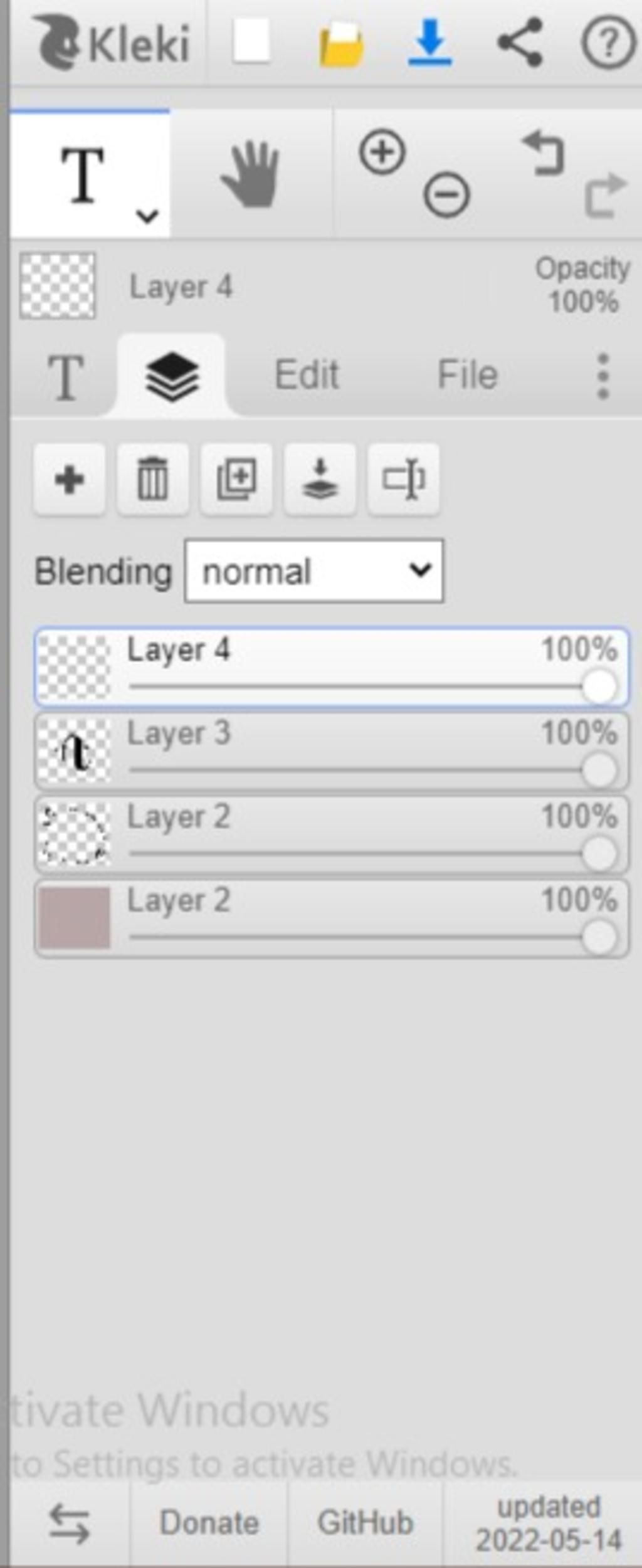Switch to the File tab
The width and height of the screenshot is (642, 1568).
point(468,375)
